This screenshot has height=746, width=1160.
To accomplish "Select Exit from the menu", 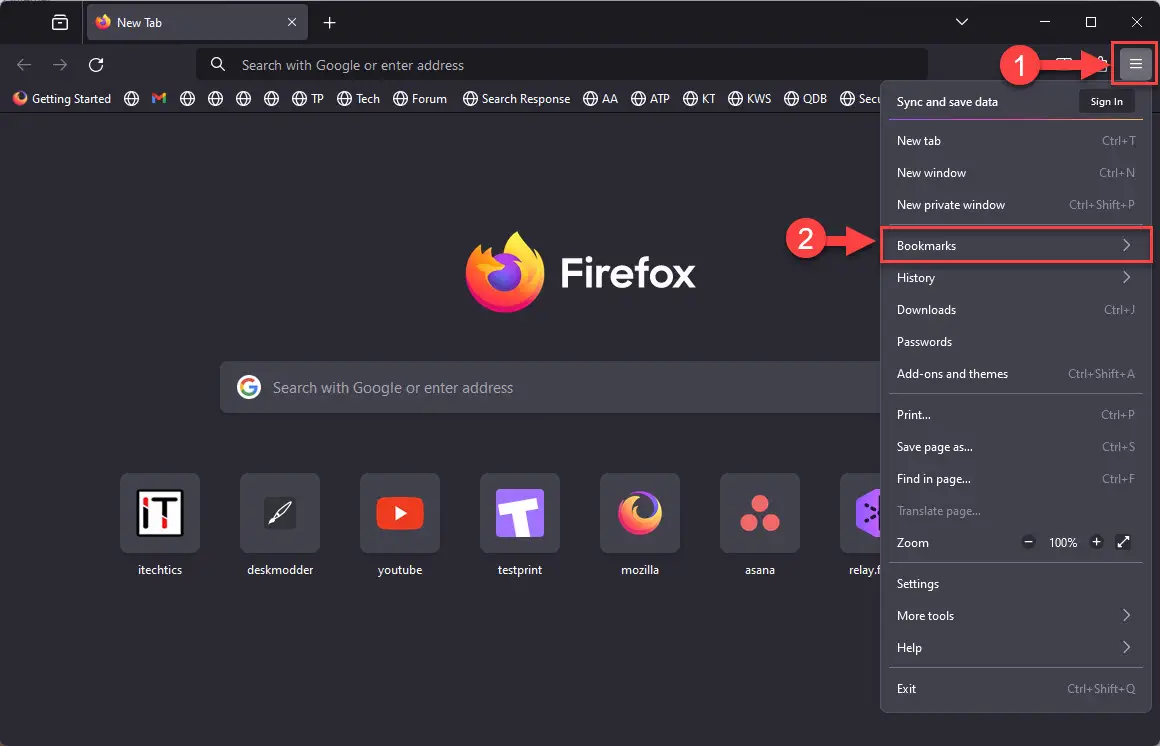I will click(x=1016, y=688).
